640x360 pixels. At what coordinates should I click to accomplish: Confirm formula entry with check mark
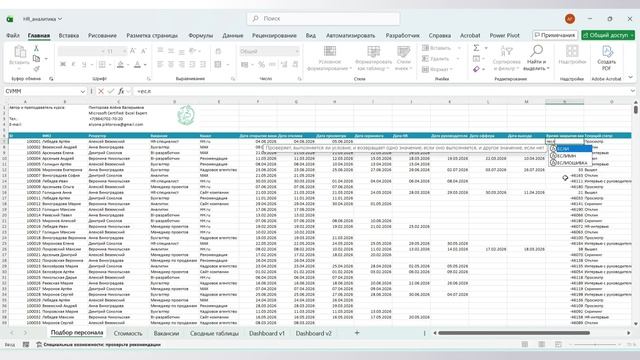tap(111, 91)
